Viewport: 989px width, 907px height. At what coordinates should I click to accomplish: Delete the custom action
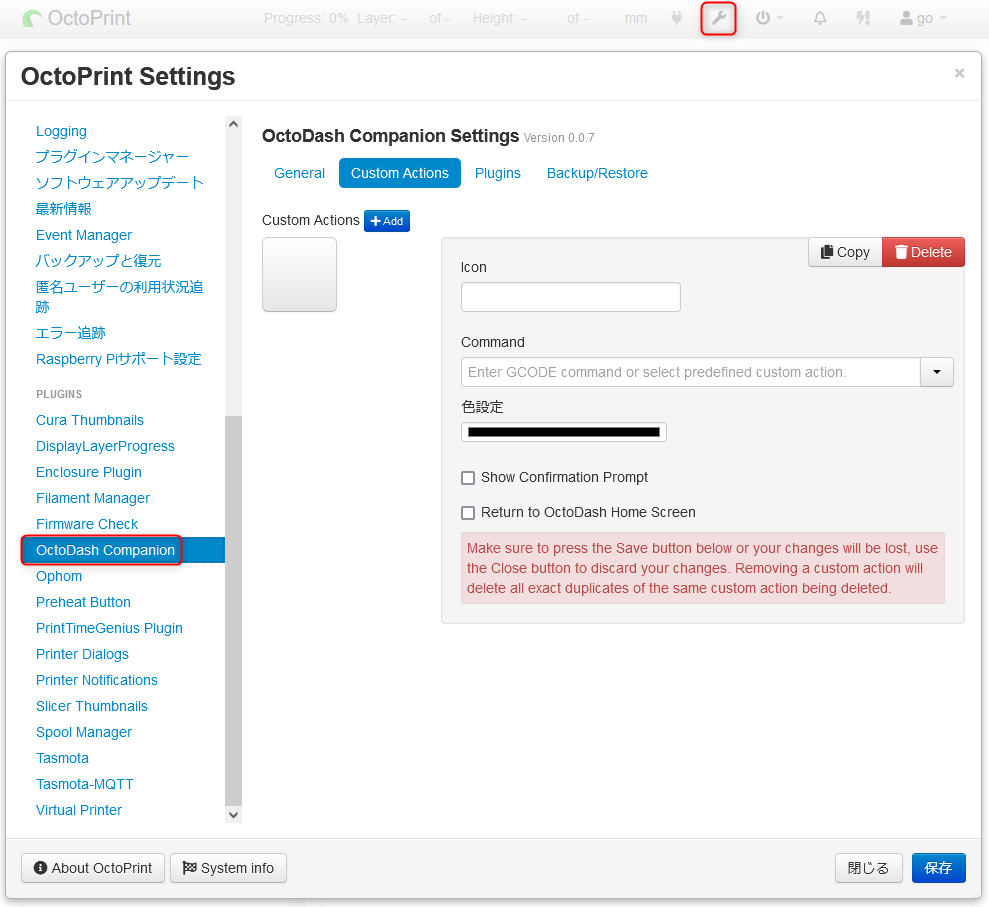tap(923, 252)
